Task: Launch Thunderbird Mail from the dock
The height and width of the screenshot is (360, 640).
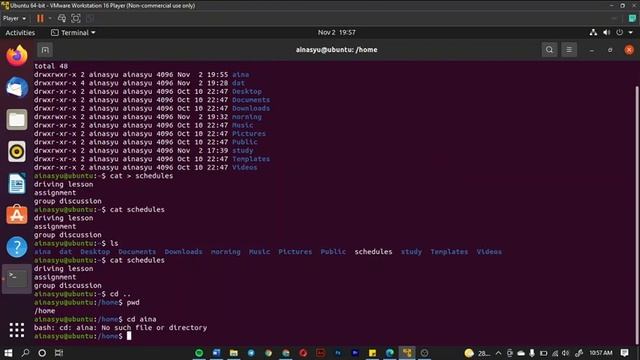Action: (17, 87)
